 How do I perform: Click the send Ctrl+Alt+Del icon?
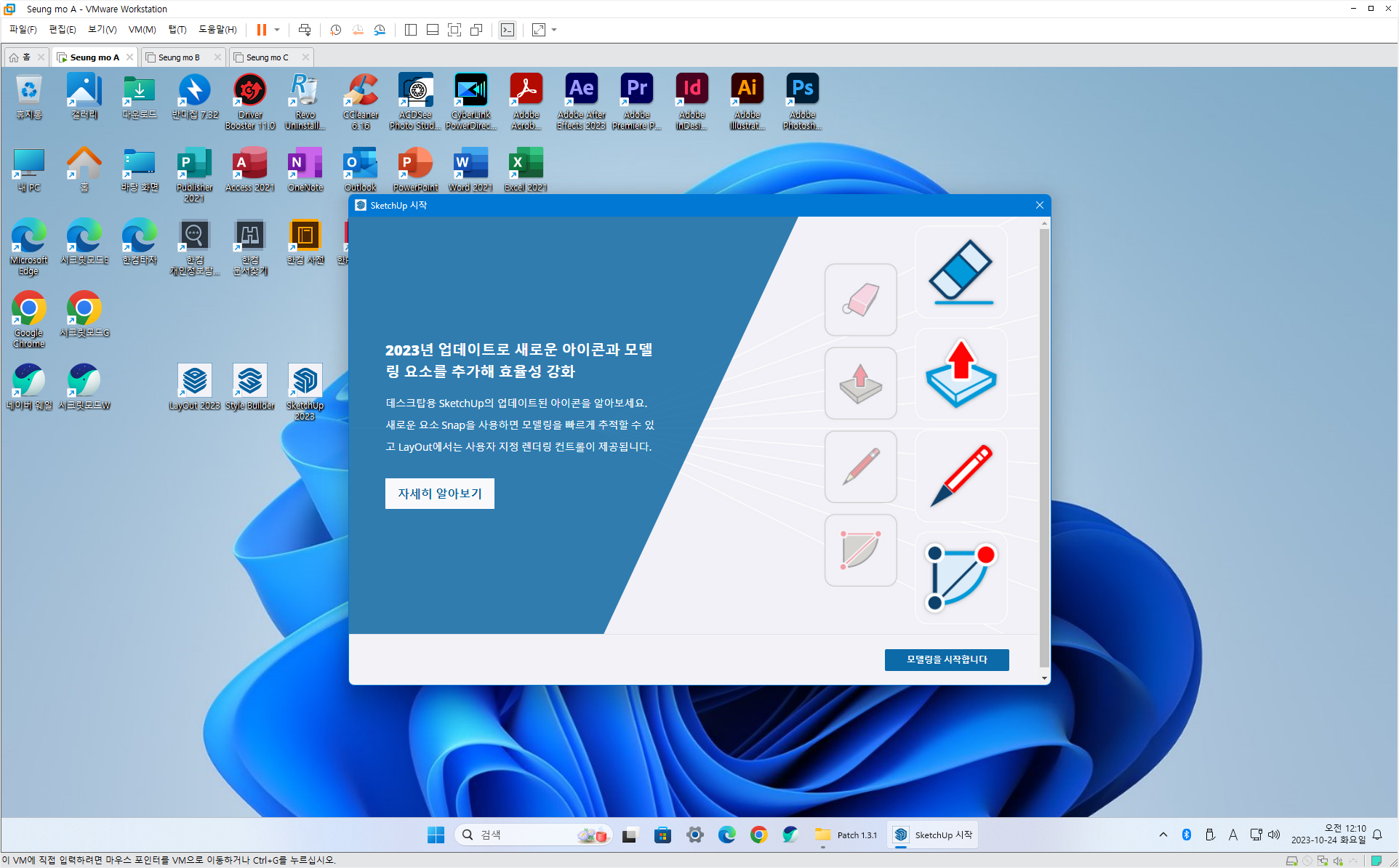(x=305, y=30)
